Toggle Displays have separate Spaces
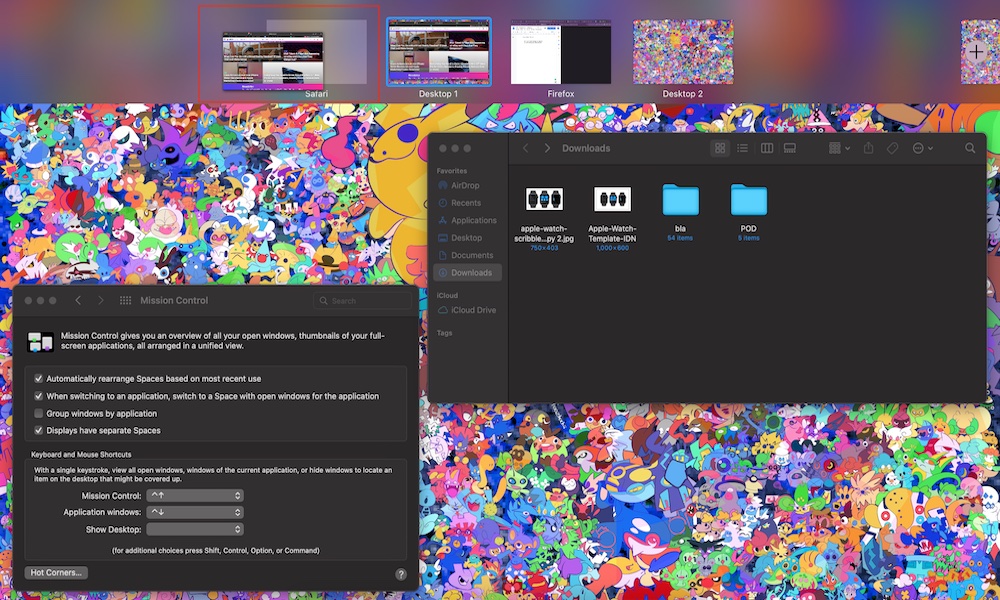Screen dimensions: 1000x600 [39, 430]
